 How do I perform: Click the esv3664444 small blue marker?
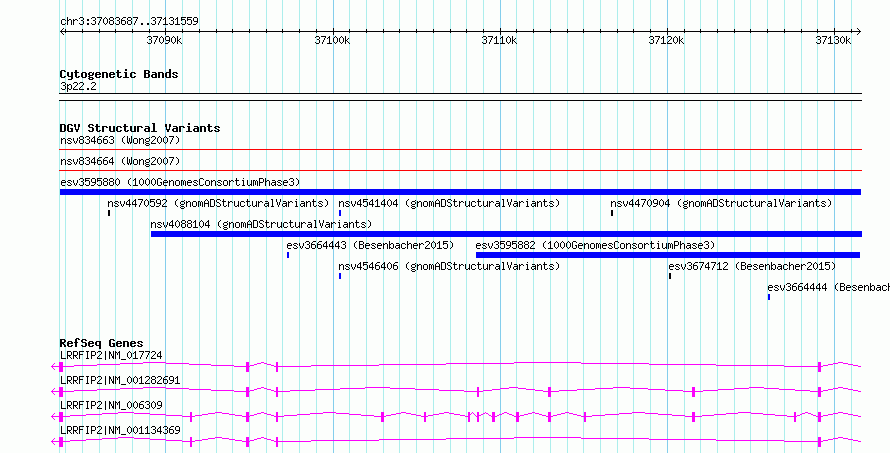(x=769, y=297)
